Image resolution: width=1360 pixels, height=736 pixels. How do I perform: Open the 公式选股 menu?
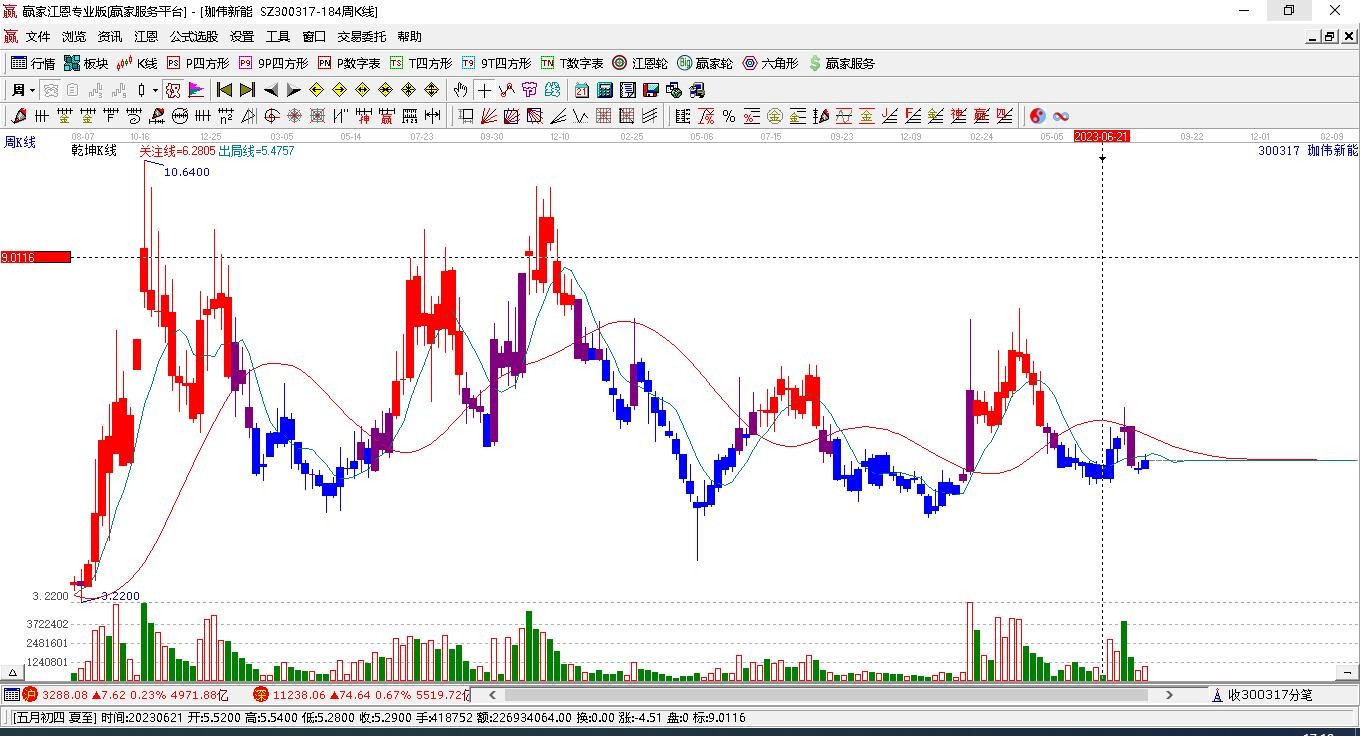[193, 37]
